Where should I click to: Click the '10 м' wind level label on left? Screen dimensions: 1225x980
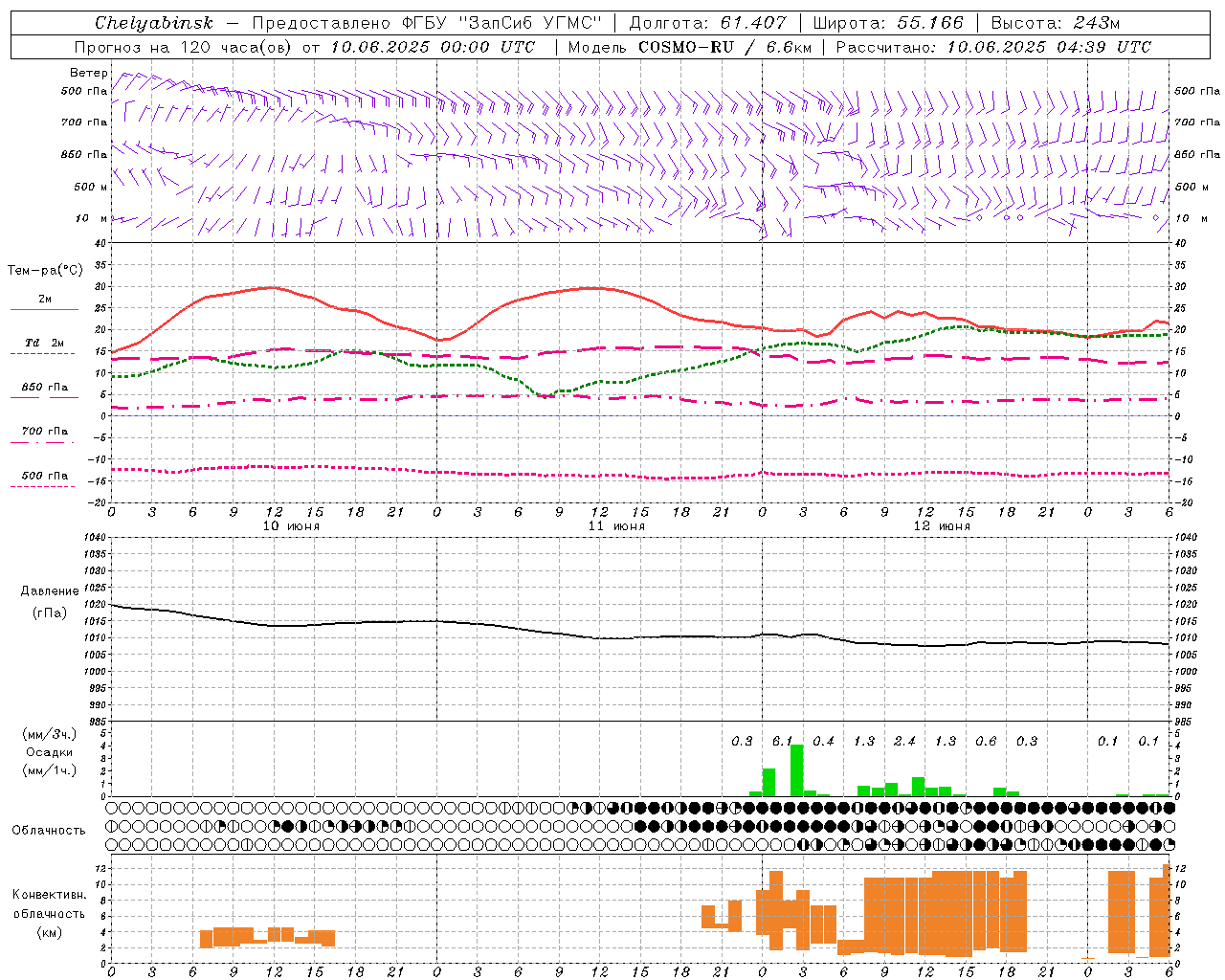91,218
